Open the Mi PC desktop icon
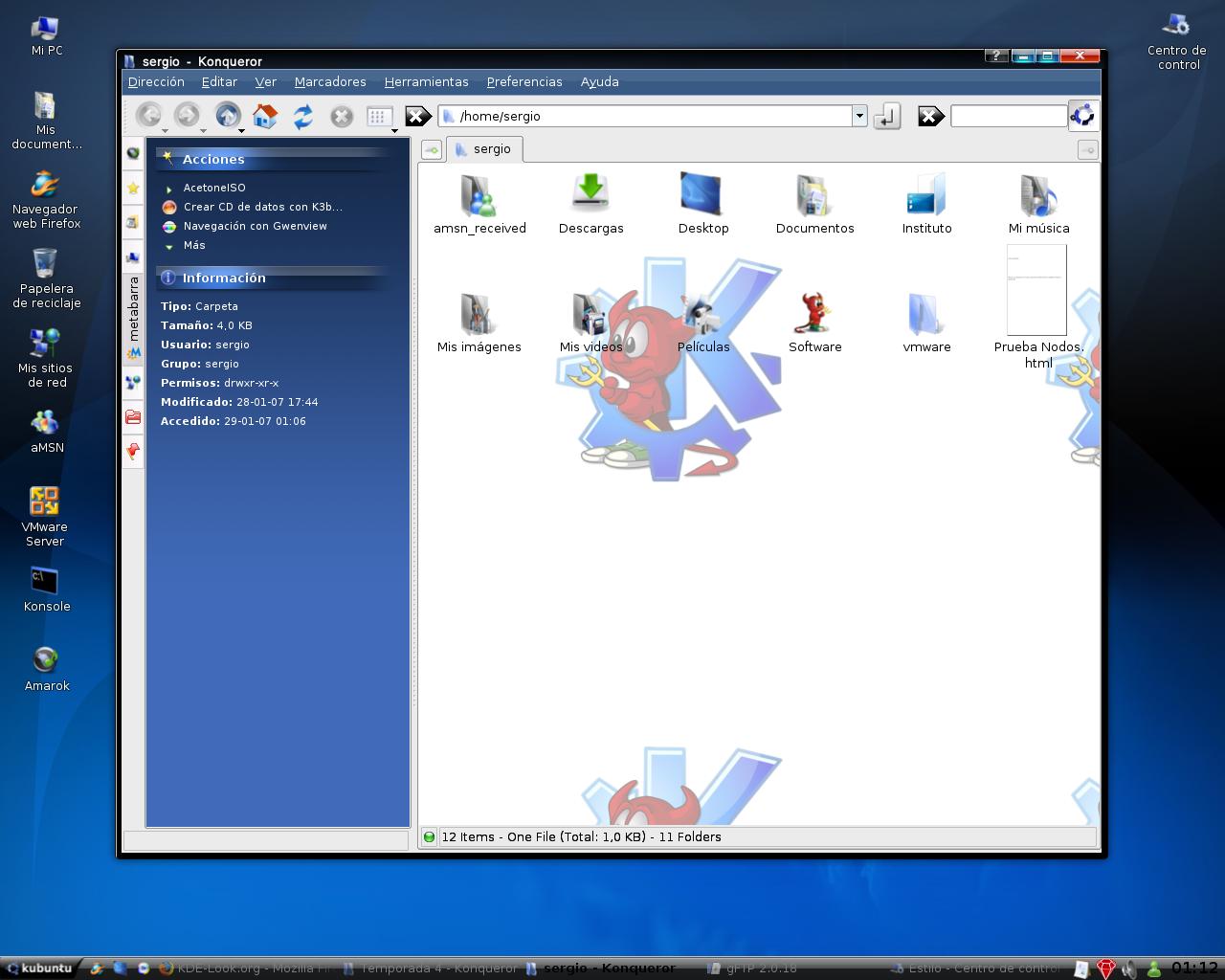 (46, 36)
